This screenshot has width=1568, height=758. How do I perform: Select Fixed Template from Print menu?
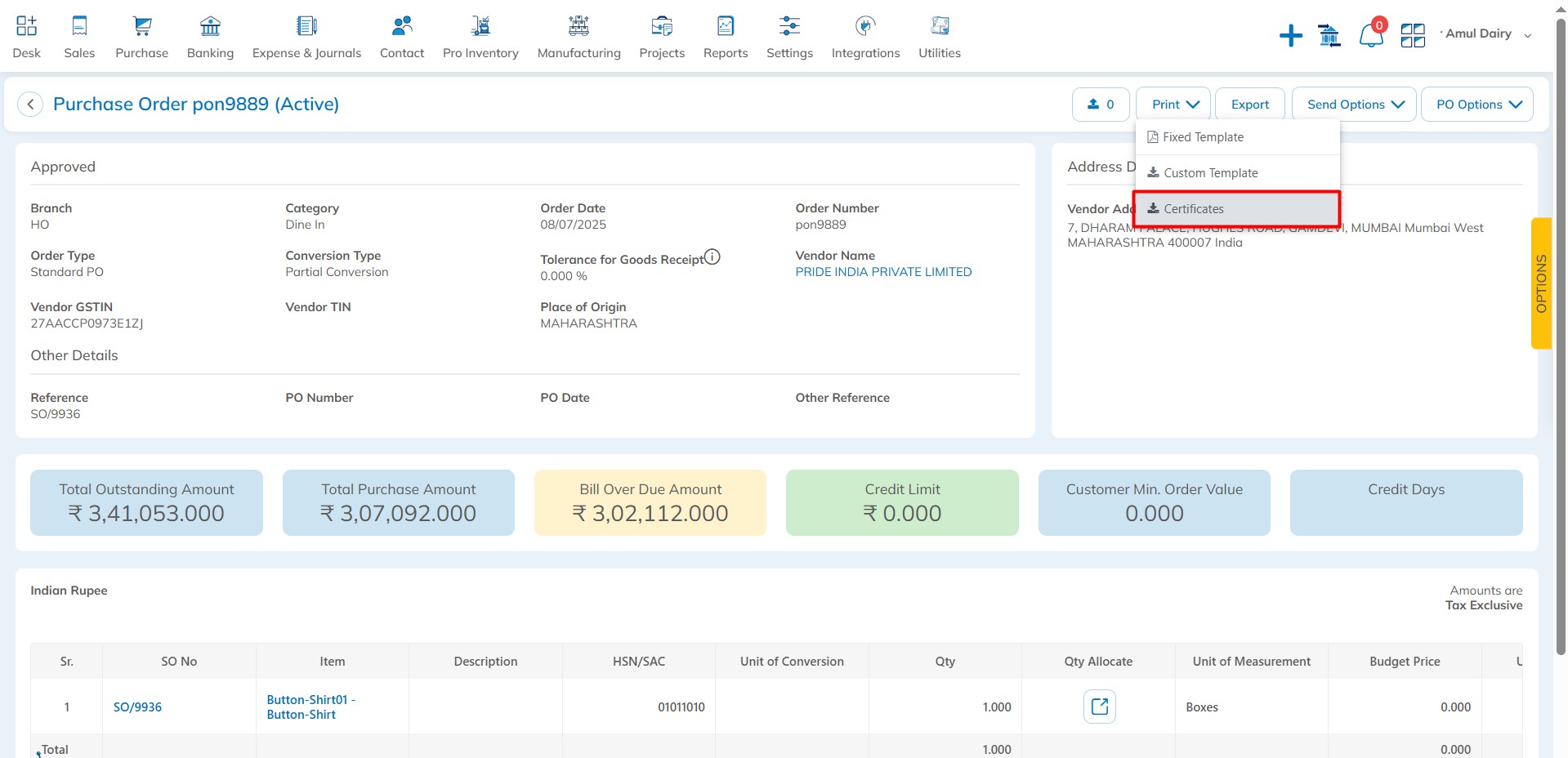pyautogui.click(x=1237, y=137)
